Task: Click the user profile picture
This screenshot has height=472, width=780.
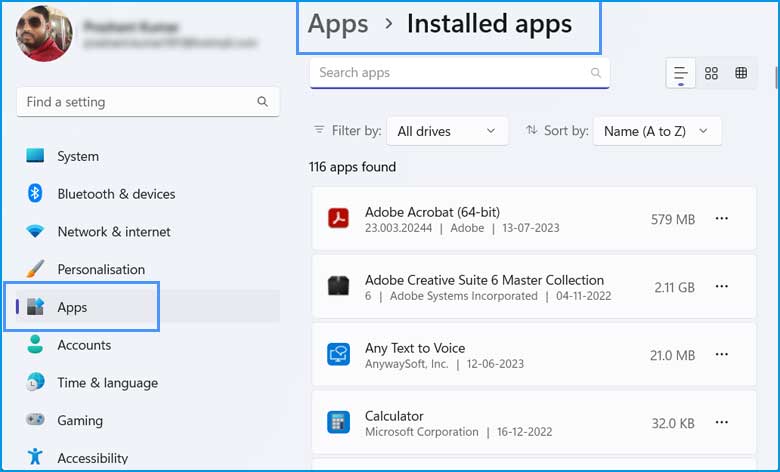Action: pyautogui.click(x=44, y=33)
